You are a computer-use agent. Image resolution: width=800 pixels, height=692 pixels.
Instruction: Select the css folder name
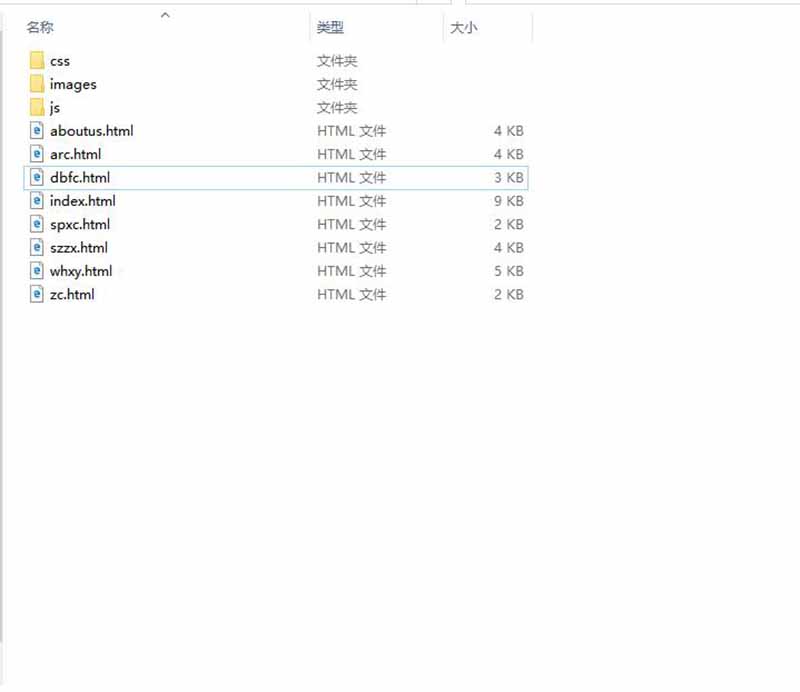point(60,61)
